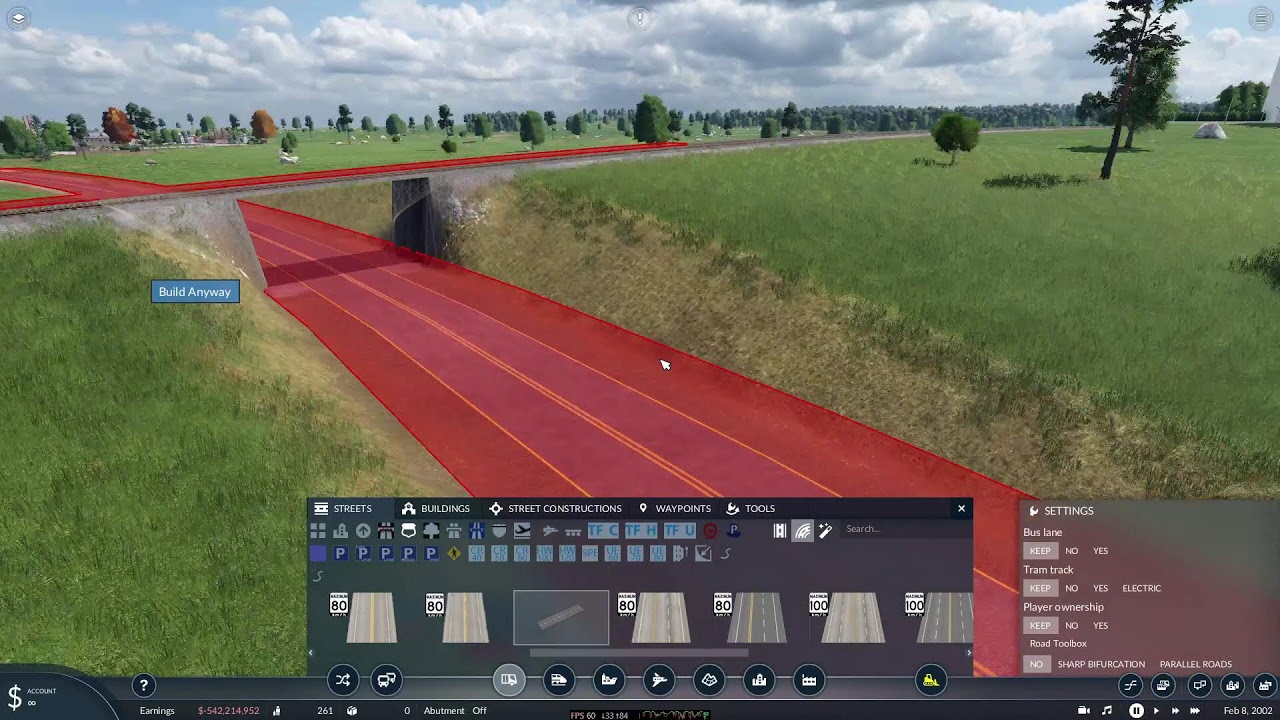The width and height of the screenshot is (1280, 720).
Task: Select the yellow bulldozer tool
Action: tap(931, 681)
